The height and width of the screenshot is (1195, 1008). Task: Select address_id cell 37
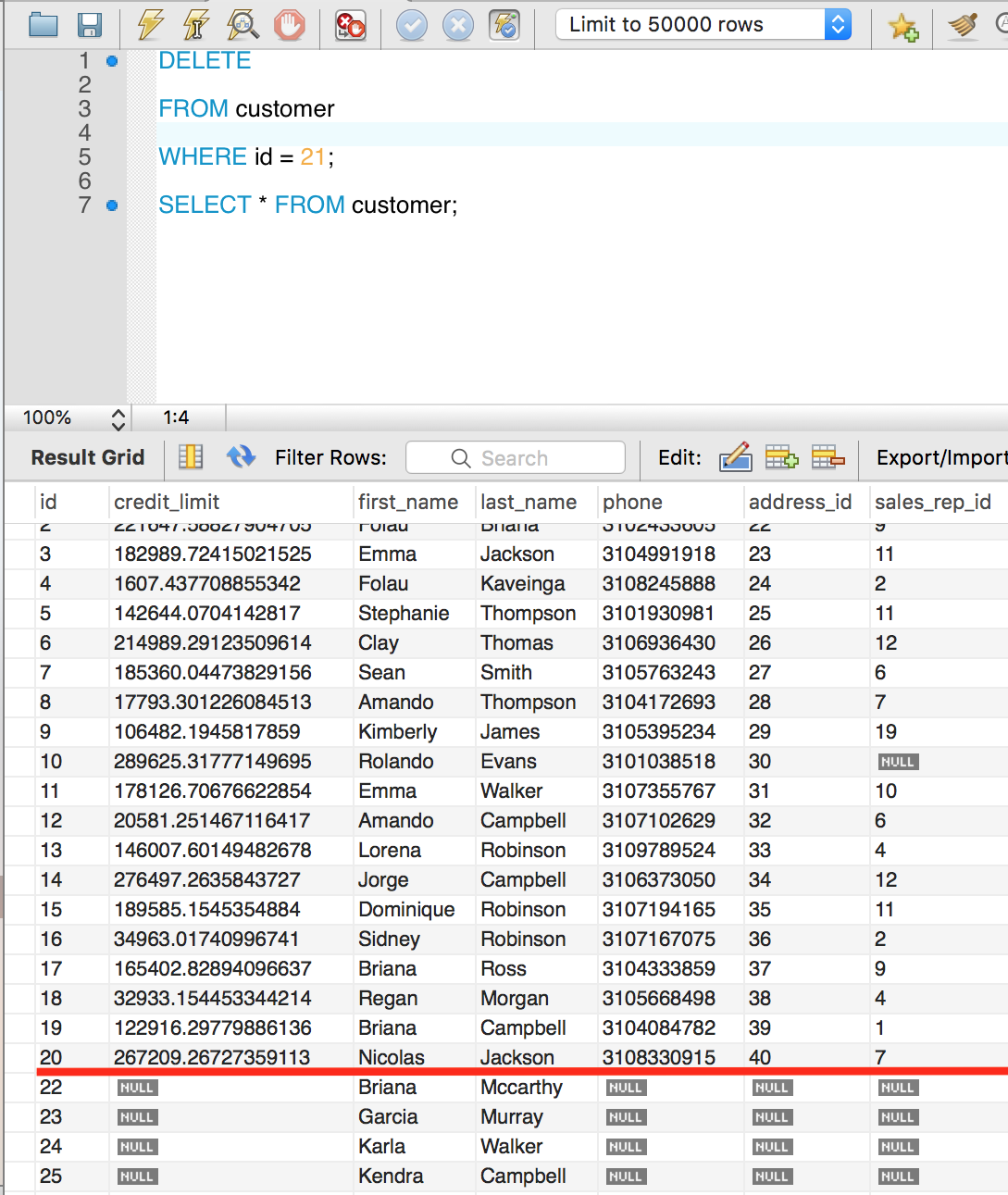point(760,968)
